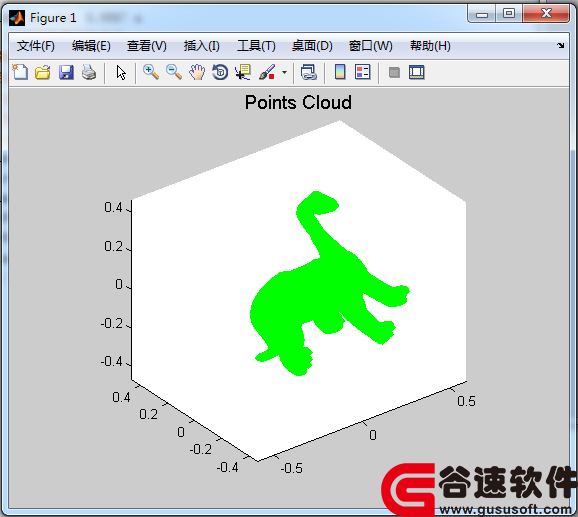
Task: Click the MATLAB logo in title bar
Action: click(x=17, y=18)
